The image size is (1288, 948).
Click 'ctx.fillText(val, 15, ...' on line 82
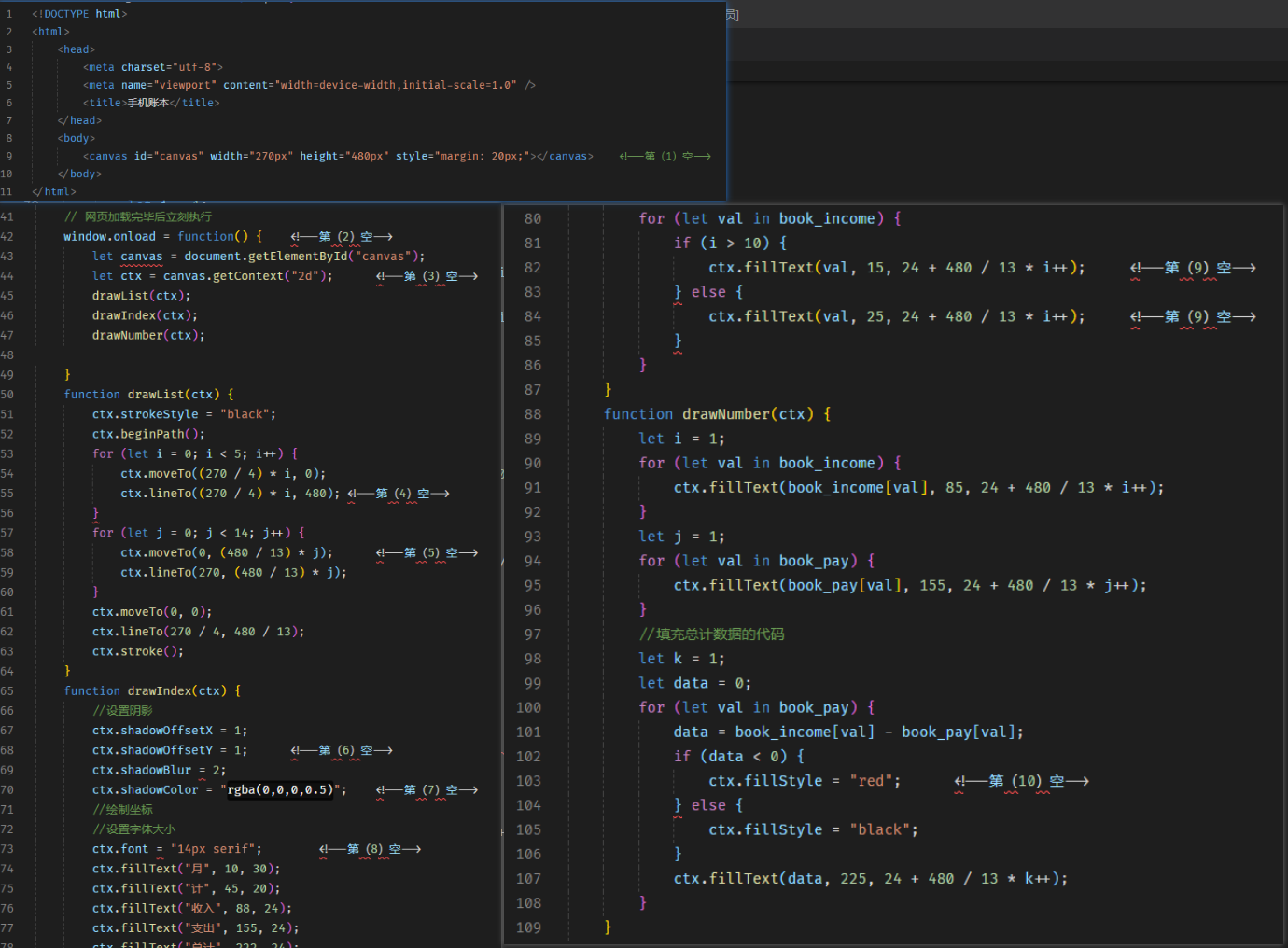[896, 267]
